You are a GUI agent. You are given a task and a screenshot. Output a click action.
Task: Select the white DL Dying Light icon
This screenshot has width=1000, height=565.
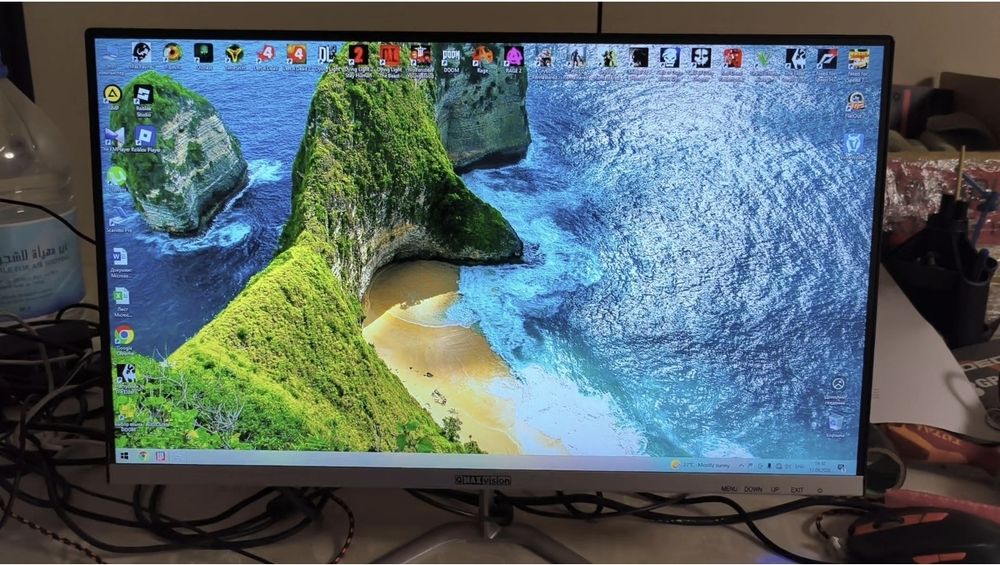[x=327, y=56]
